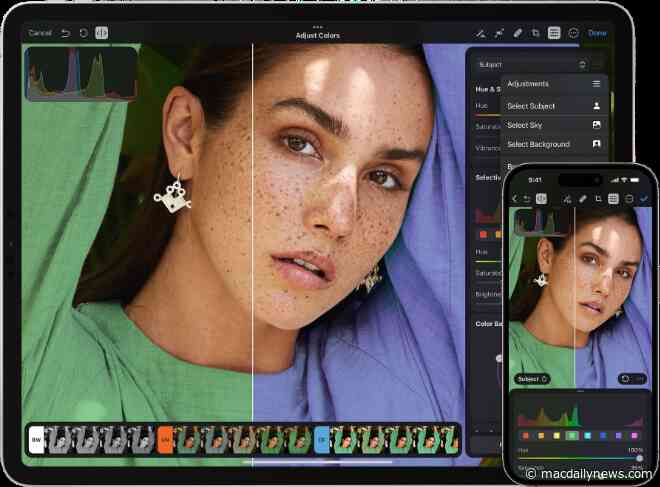
Task: Open the adjustments sliders panel on iPad
Action: pyautogui.click(x=554, y=33)
